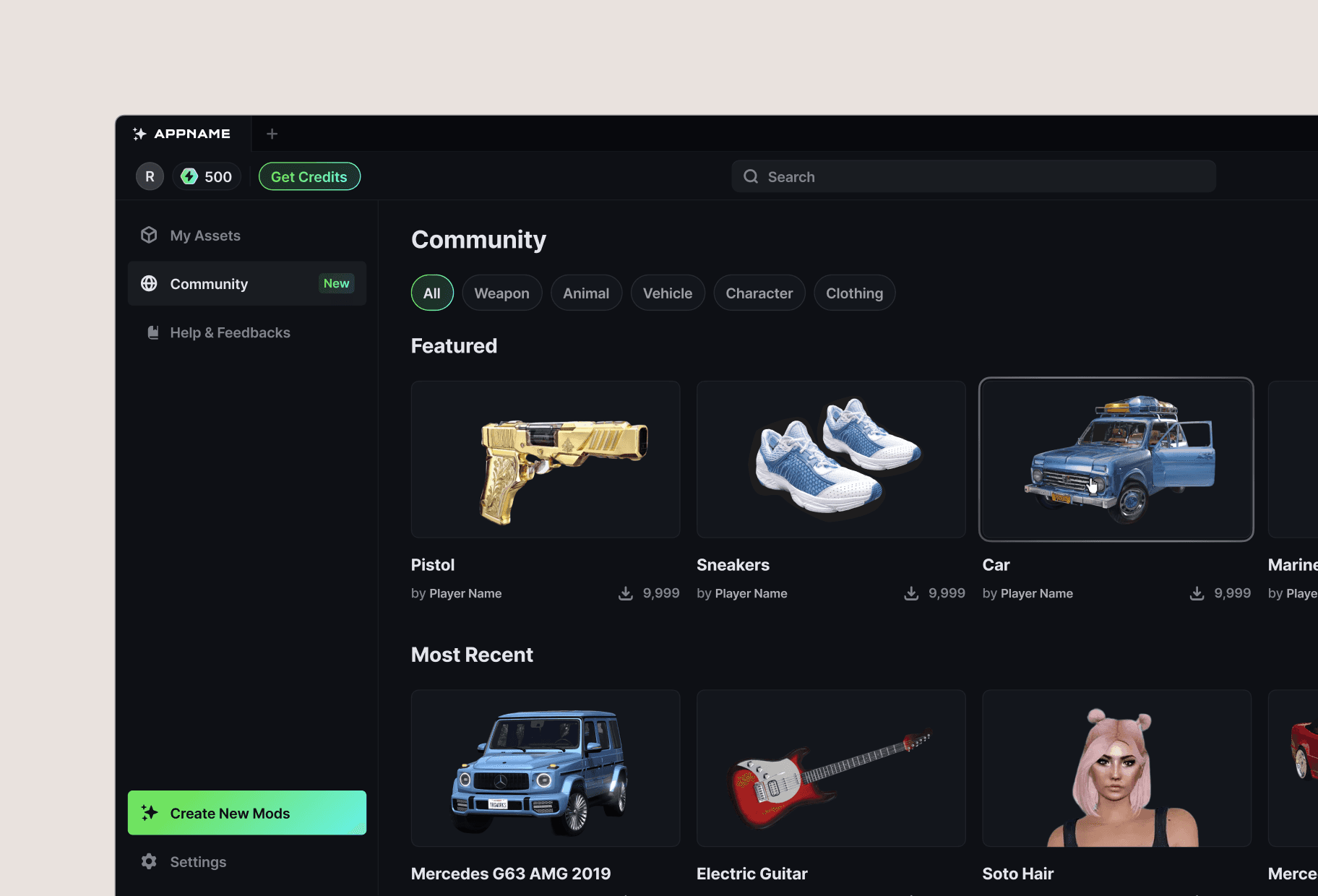Screen dimensions: 1318x896
Task: Click the Settings gear icon
Action: coord(149,861)
